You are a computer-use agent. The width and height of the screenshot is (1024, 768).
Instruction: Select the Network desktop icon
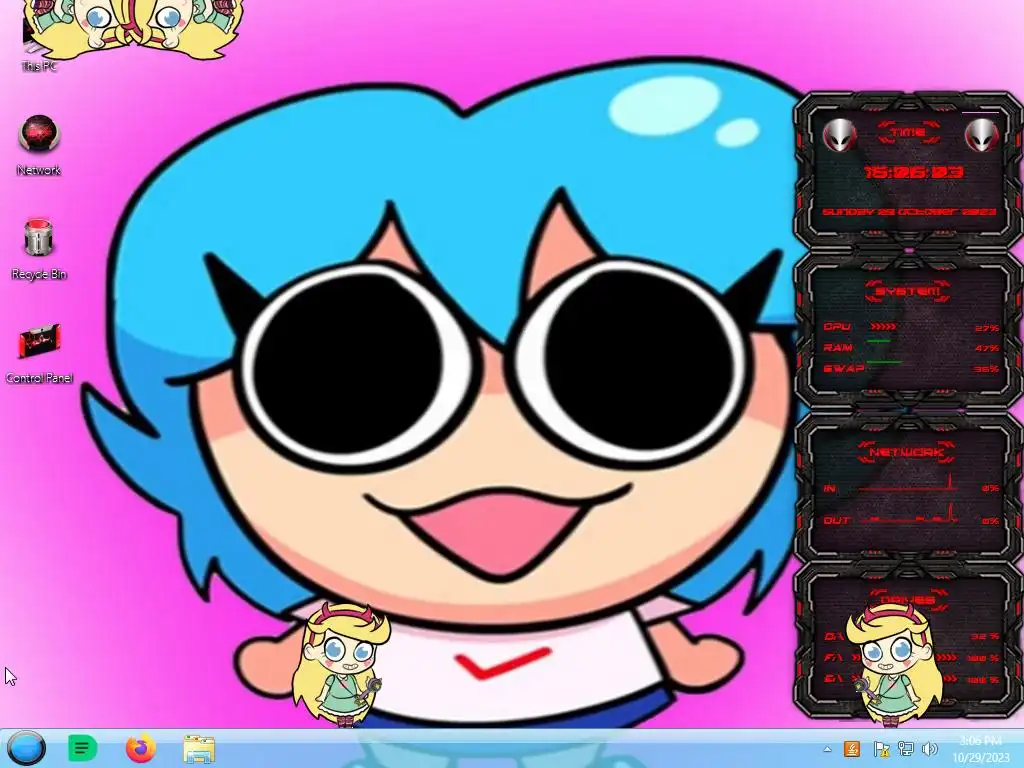tap(39, 145)
